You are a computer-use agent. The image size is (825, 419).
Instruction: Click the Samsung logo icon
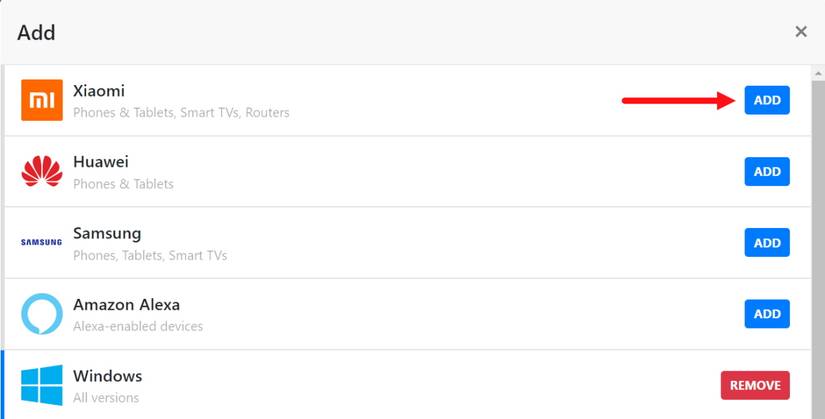(42, 242)
